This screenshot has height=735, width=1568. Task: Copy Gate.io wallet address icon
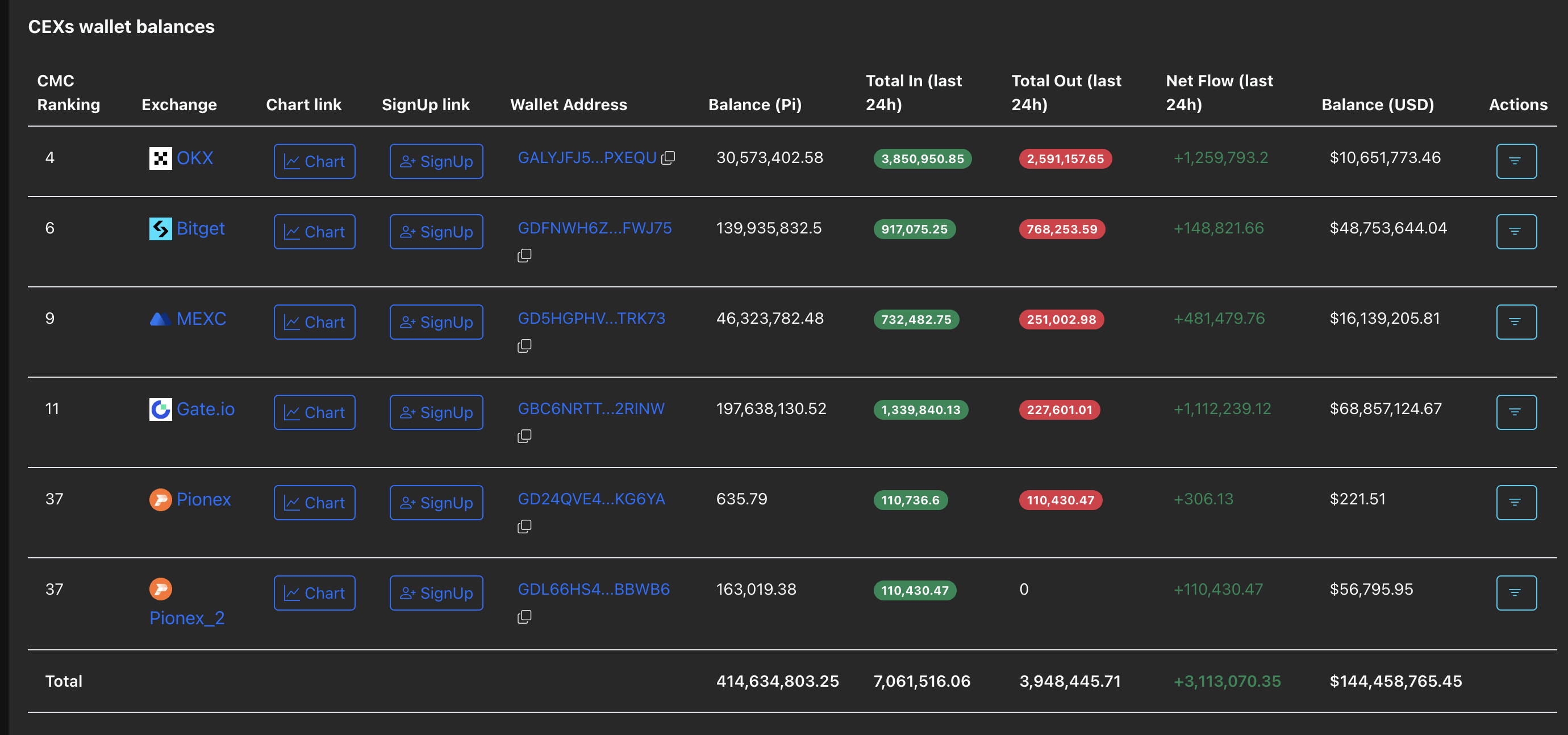pos(524,436)
